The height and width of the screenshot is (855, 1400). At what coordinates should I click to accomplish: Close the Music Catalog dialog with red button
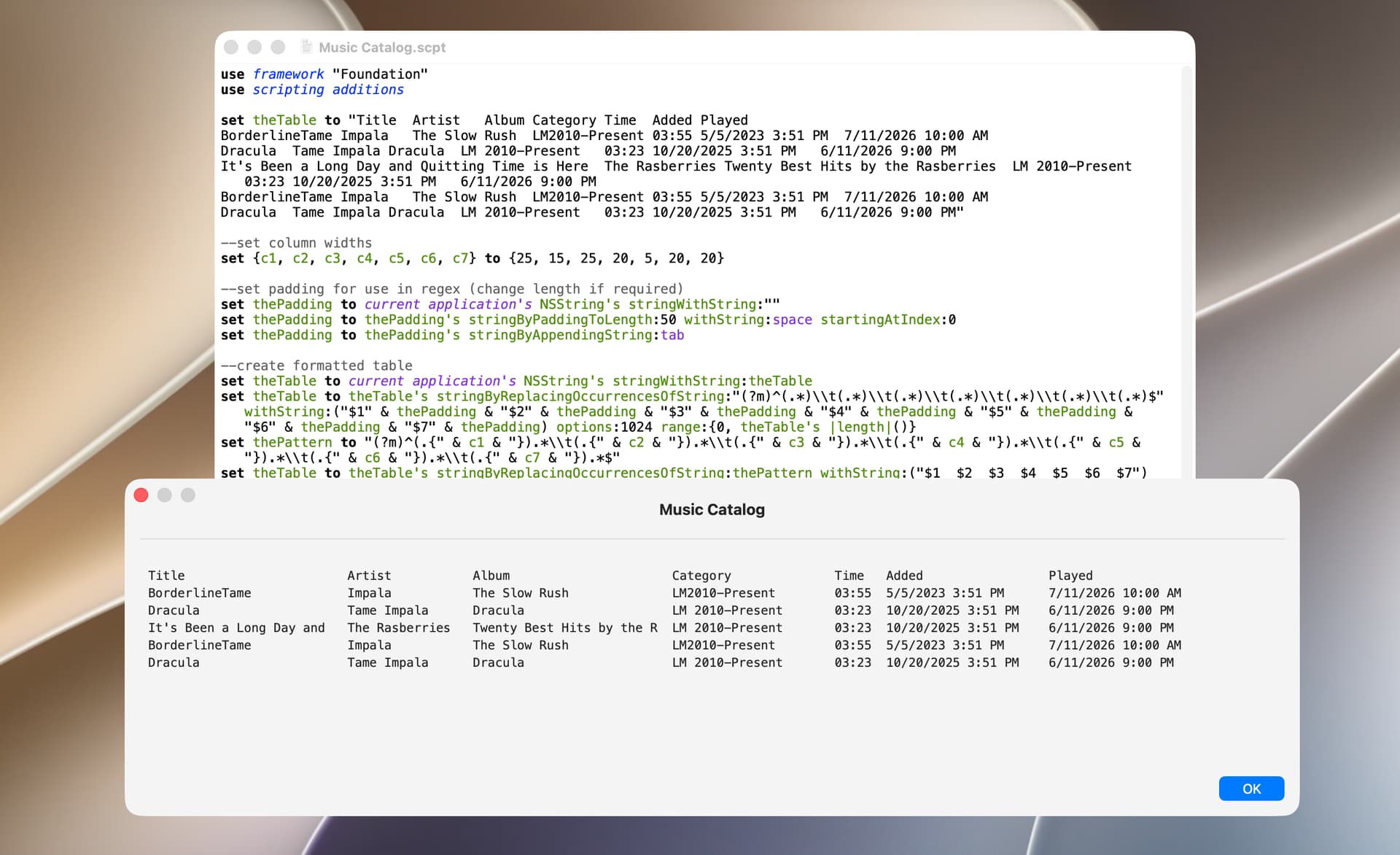(x=141, y=495)
